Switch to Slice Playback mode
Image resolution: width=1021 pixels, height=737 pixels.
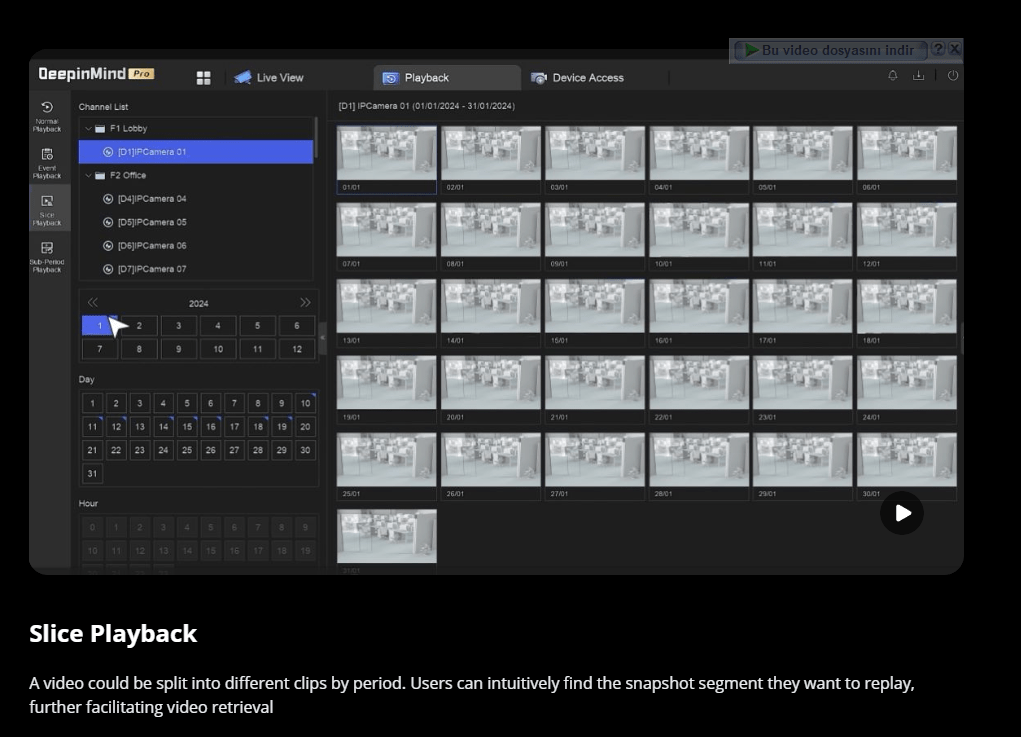pyautogui.click(x=47, y=208)
